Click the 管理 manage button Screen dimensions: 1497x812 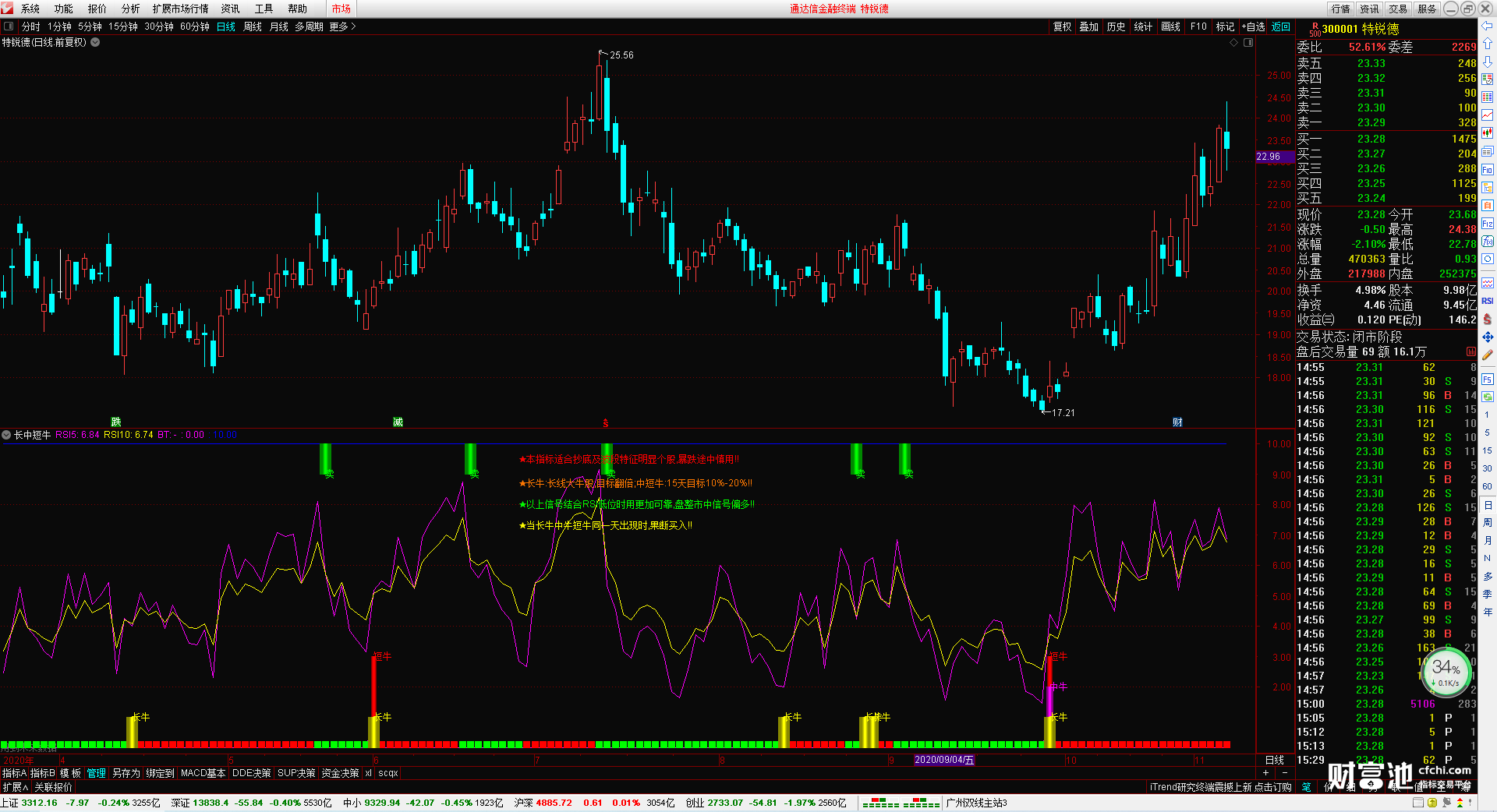[x=96, y=773]
